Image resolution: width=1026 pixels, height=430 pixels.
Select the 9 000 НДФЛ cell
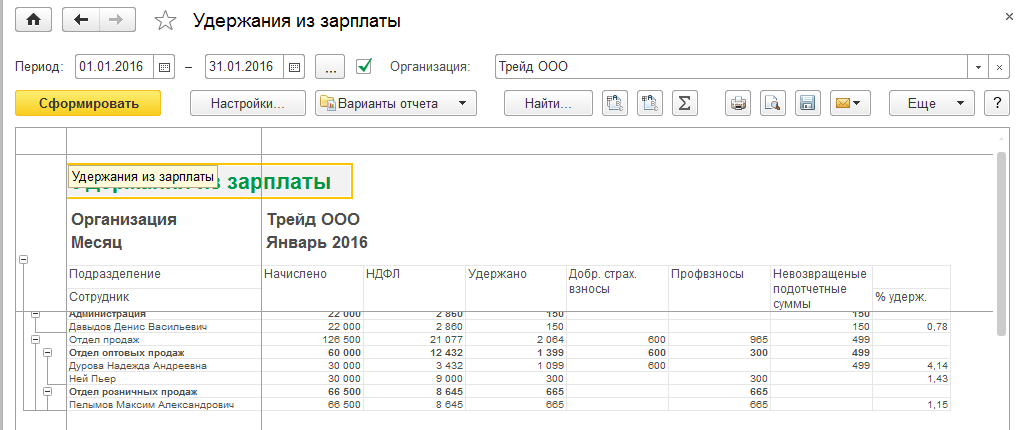pos(414,379)
